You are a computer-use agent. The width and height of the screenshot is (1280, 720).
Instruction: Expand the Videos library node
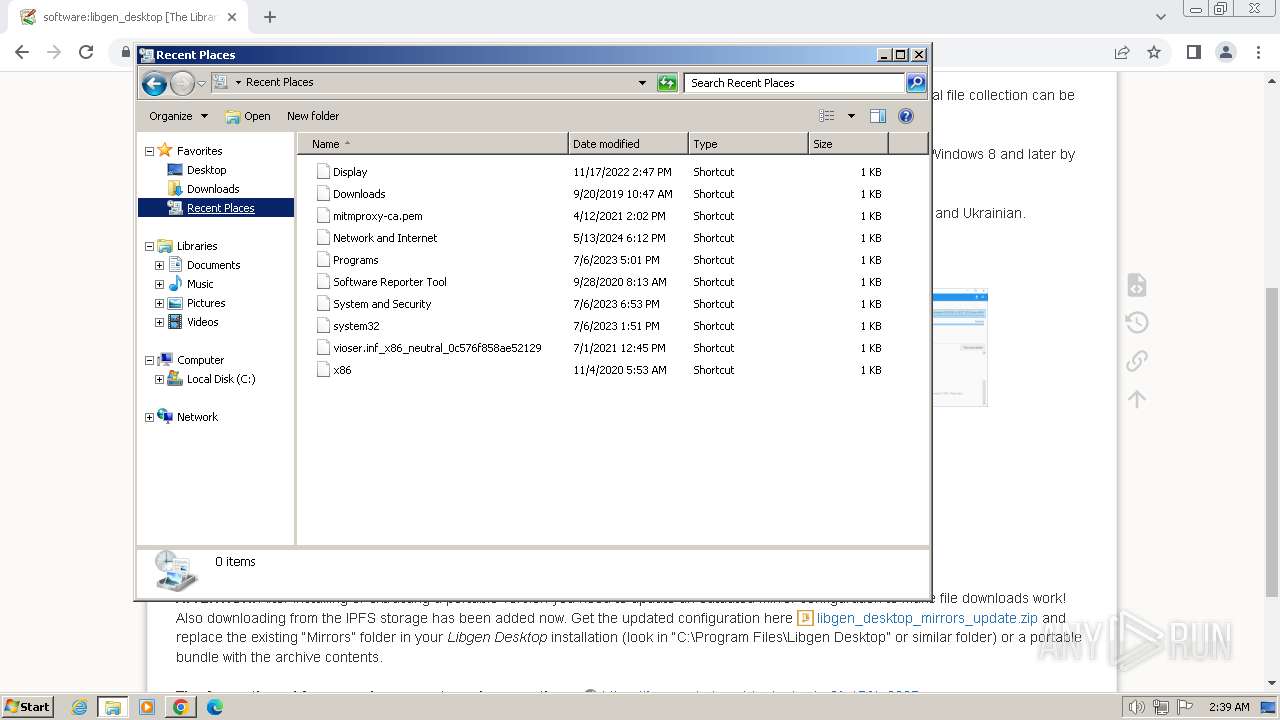(x=159, y=322)
